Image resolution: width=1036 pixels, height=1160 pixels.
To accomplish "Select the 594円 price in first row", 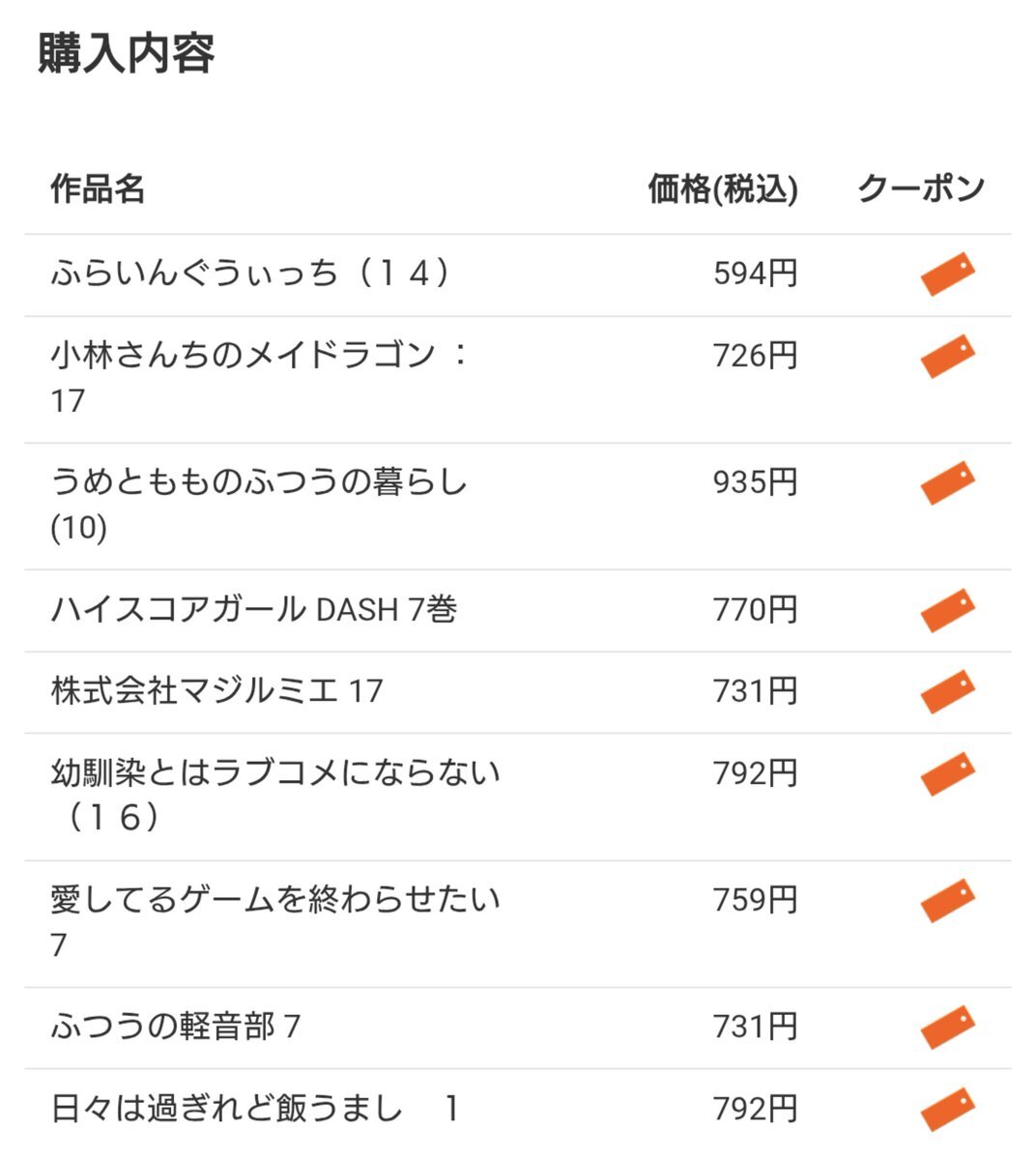I will pyautogui.click(x=756, y=274).
